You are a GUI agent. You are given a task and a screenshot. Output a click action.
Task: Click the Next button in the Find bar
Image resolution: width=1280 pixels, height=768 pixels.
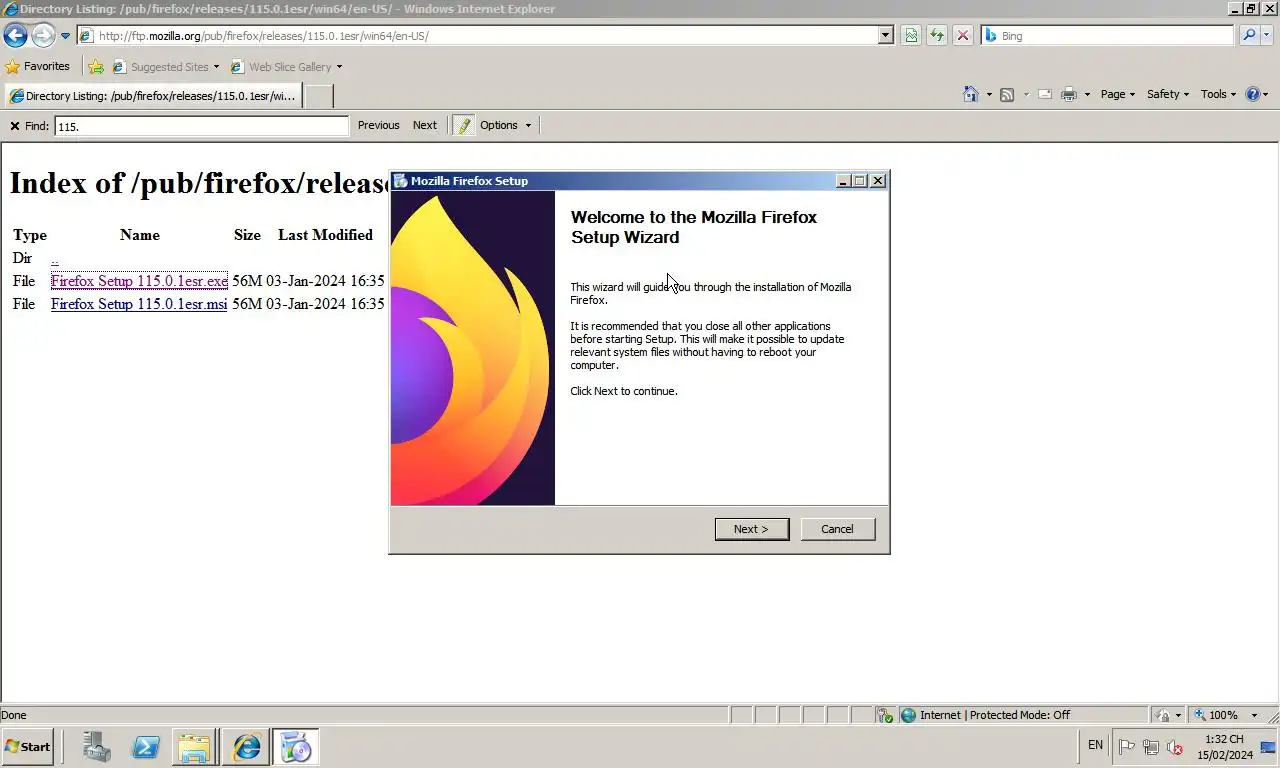[x=425, y=125]
